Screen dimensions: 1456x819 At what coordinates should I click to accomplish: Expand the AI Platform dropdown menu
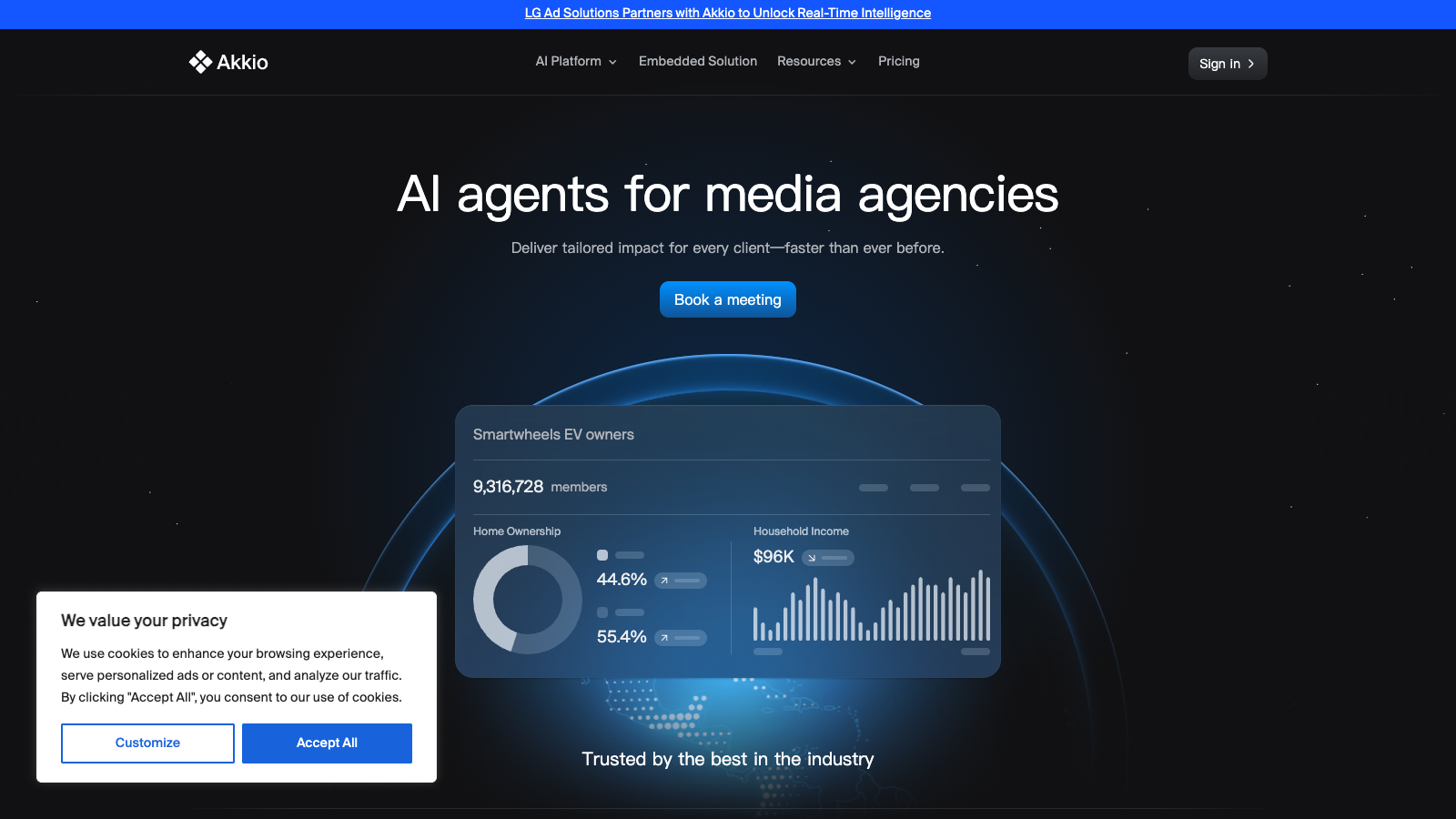tap(576, 61)
